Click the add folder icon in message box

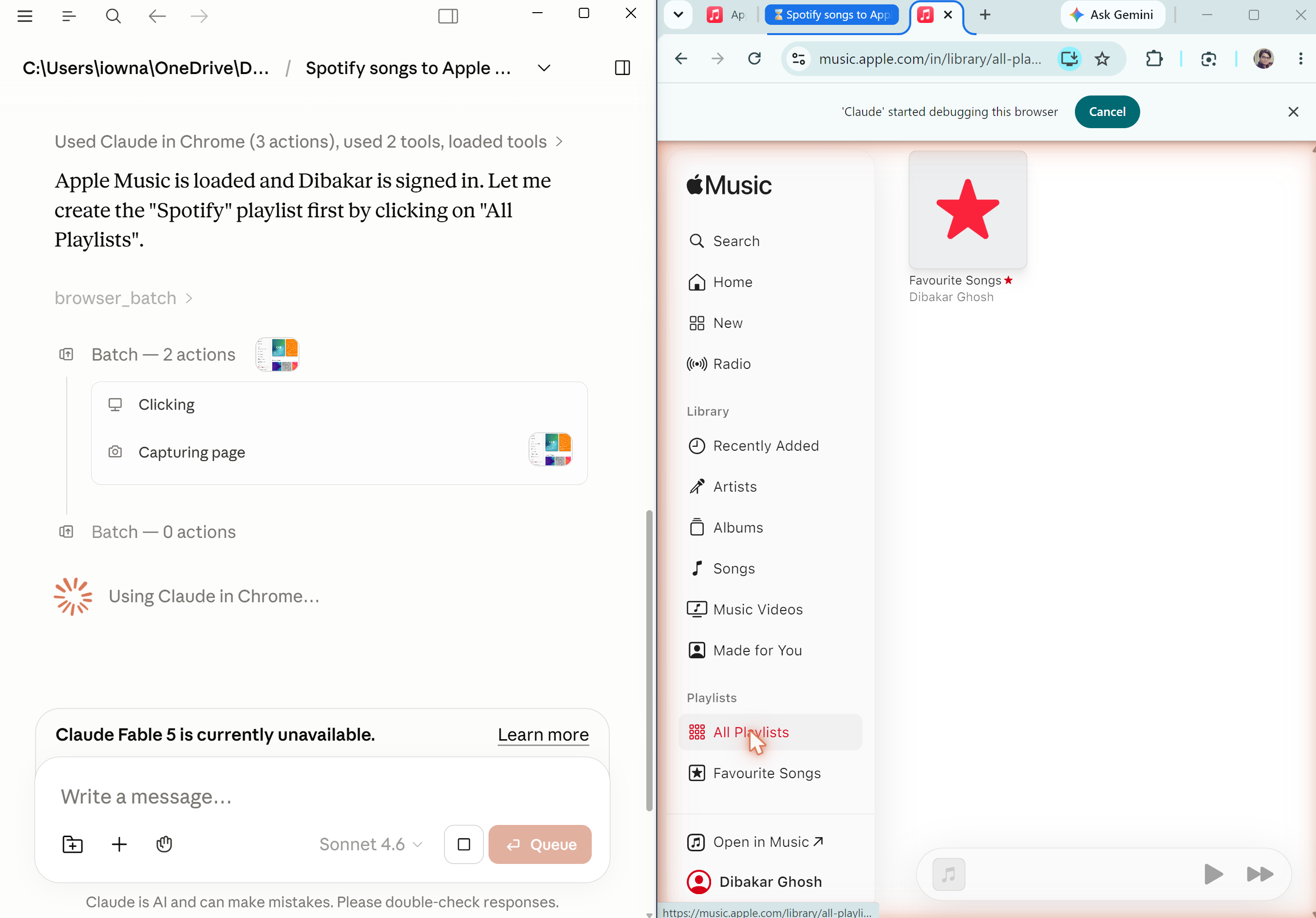tap(72, 844)
